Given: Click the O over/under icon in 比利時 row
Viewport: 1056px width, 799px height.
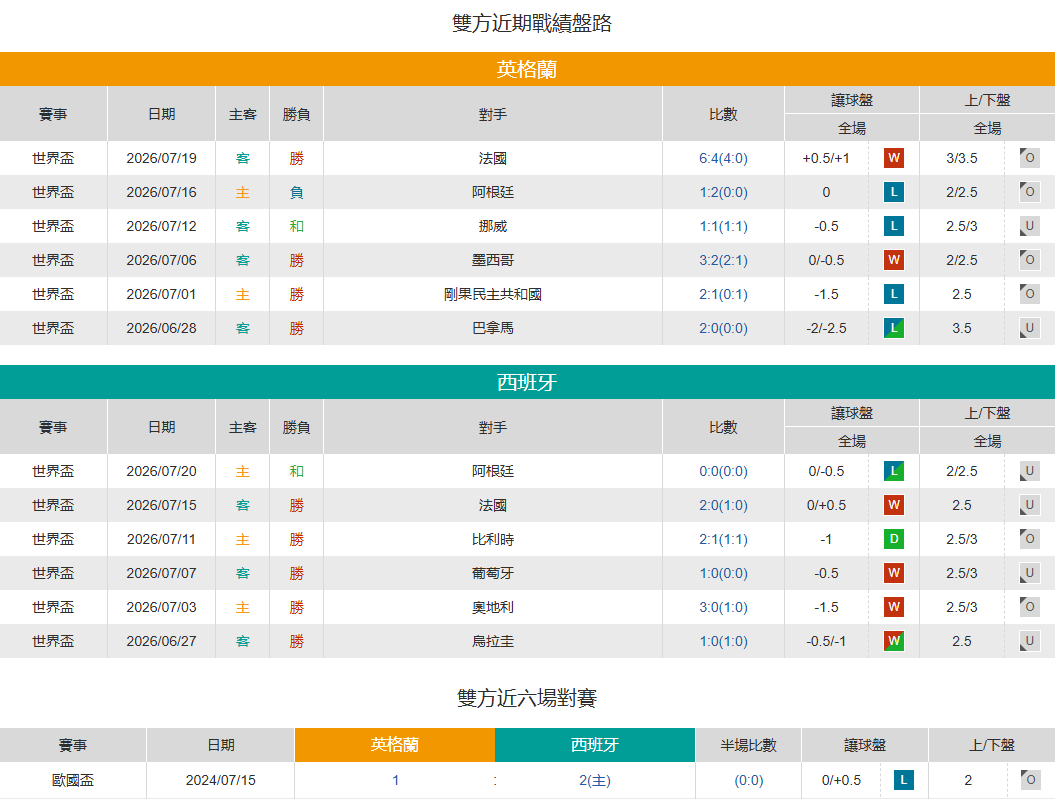Looking at the screenshot, I should (x=1029, y=539).
